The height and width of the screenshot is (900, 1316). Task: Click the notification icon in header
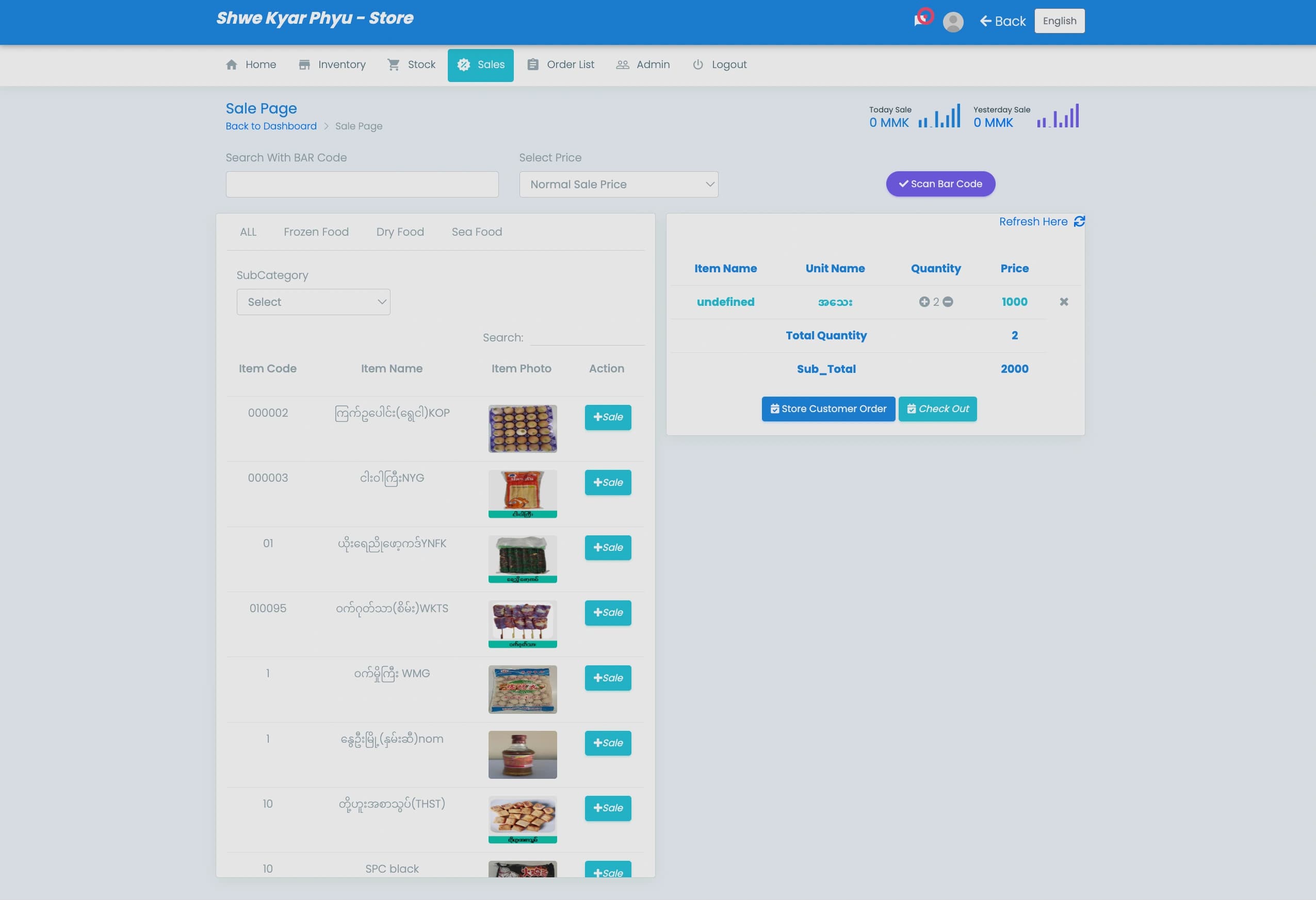(x=923, y=17)
